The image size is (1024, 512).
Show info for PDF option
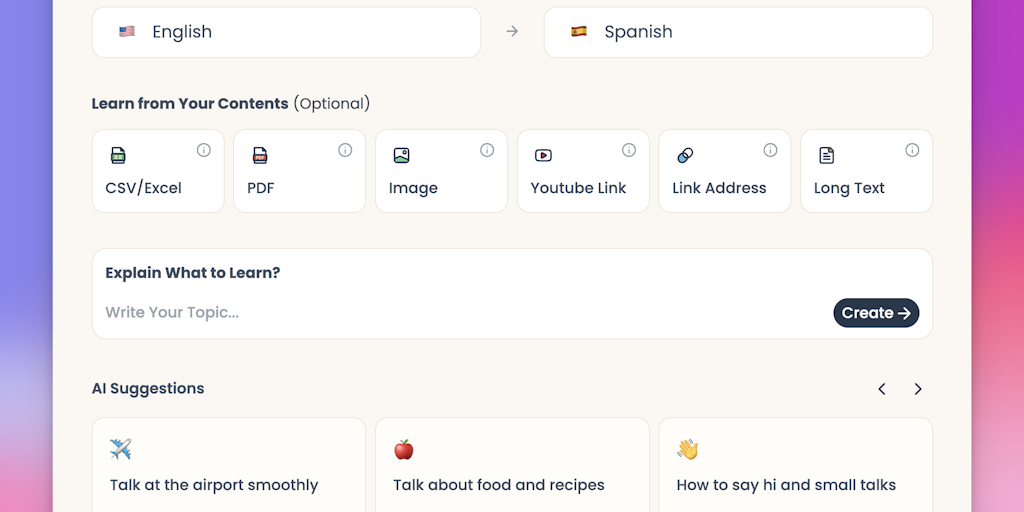(345, 150)
